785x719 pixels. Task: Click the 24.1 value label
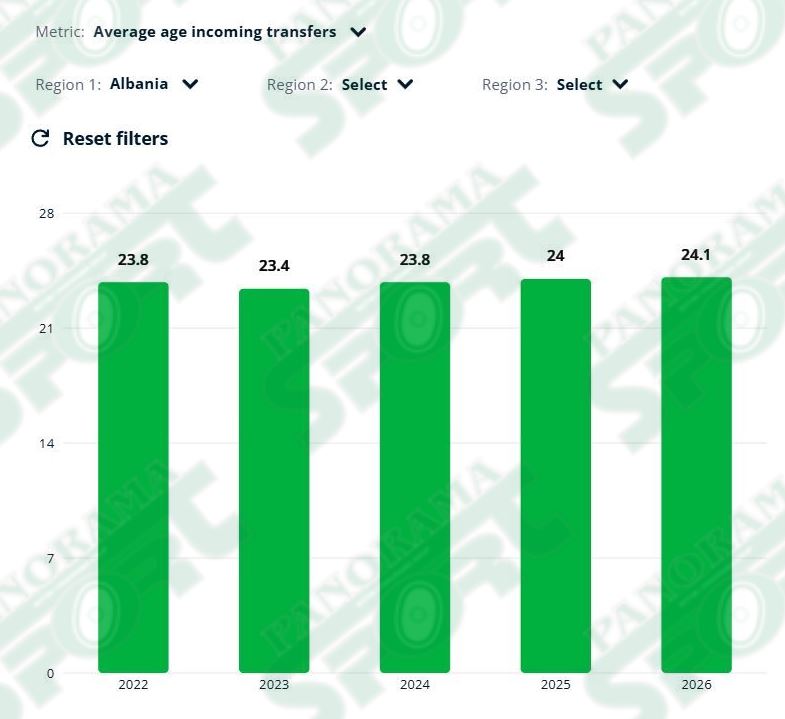coord(696,255)
